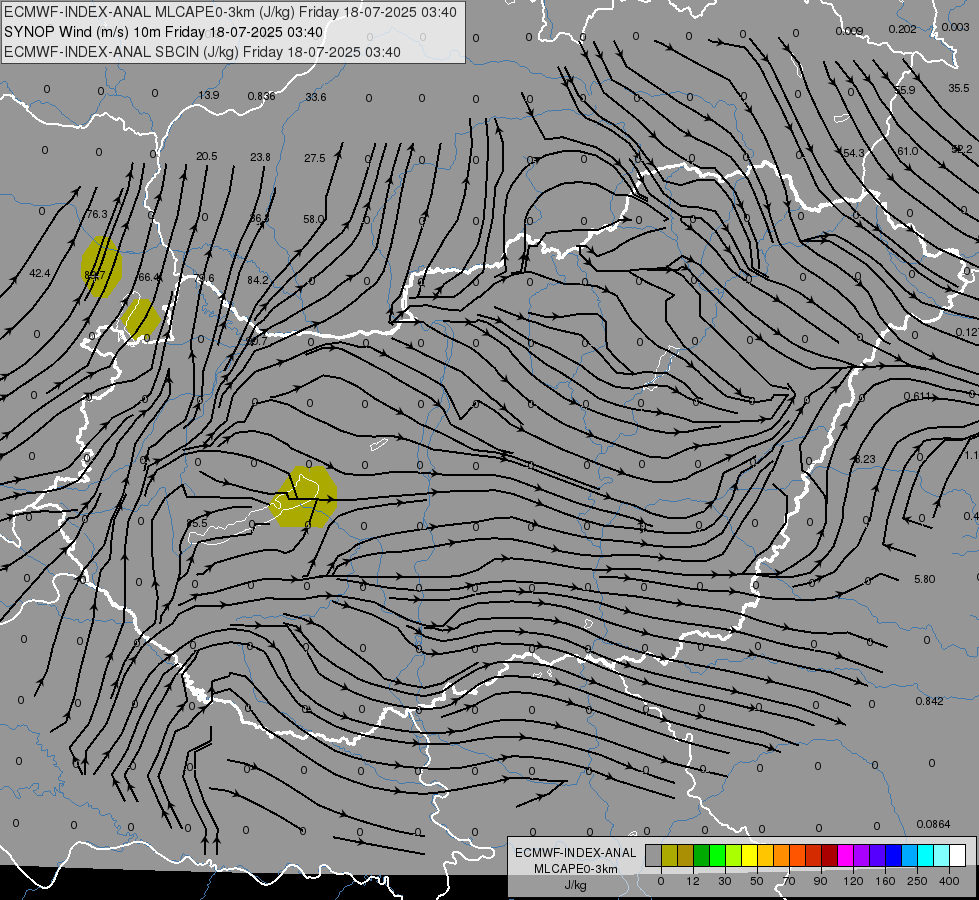Click the map value 42.4
Viewport: 979px width, 900px height.
pos(40,273)
